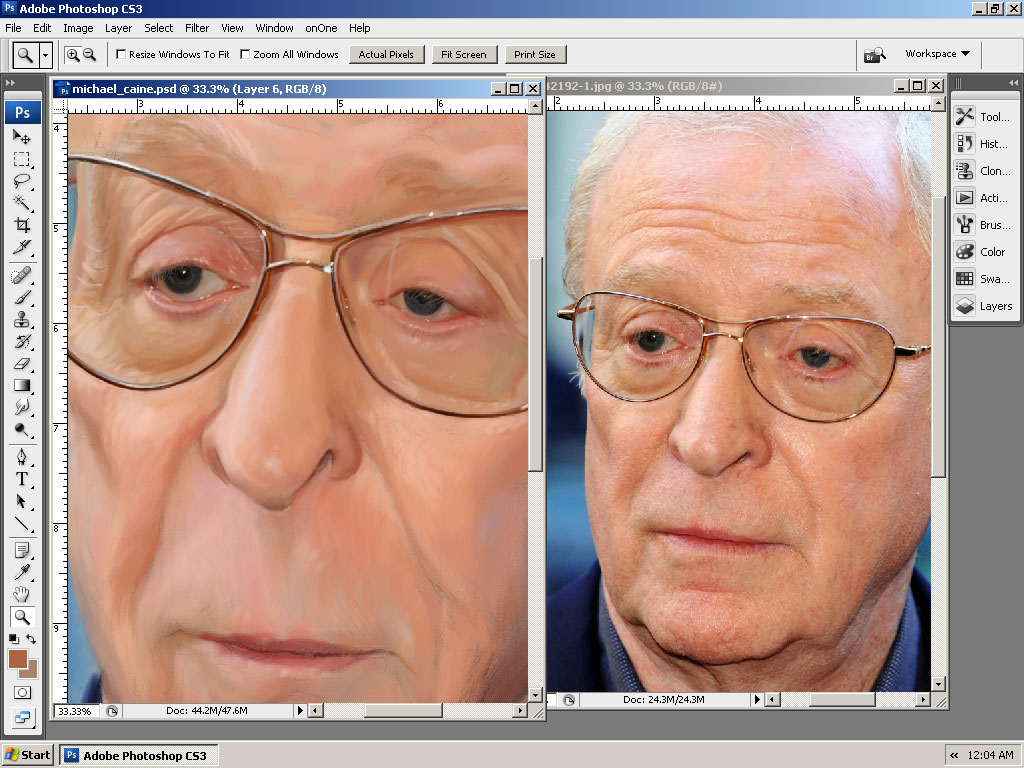Click zoom percentage field 33.33%

[76, 711]
